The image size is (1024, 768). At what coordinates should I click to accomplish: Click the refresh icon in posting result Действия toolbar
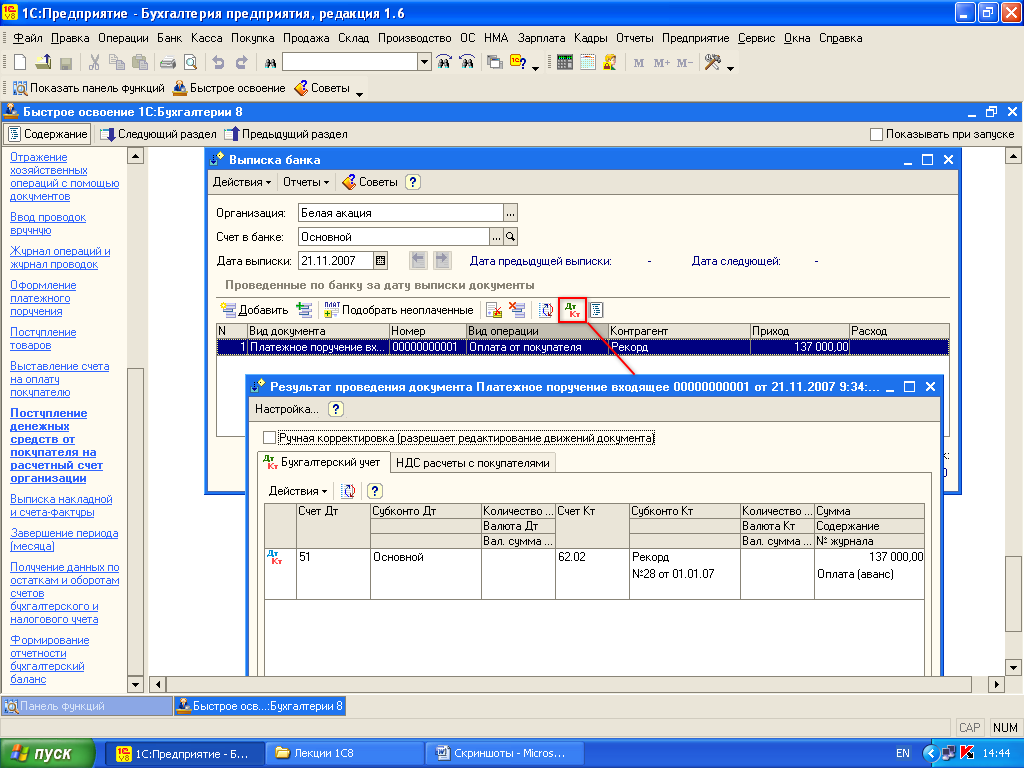point(349,491)
